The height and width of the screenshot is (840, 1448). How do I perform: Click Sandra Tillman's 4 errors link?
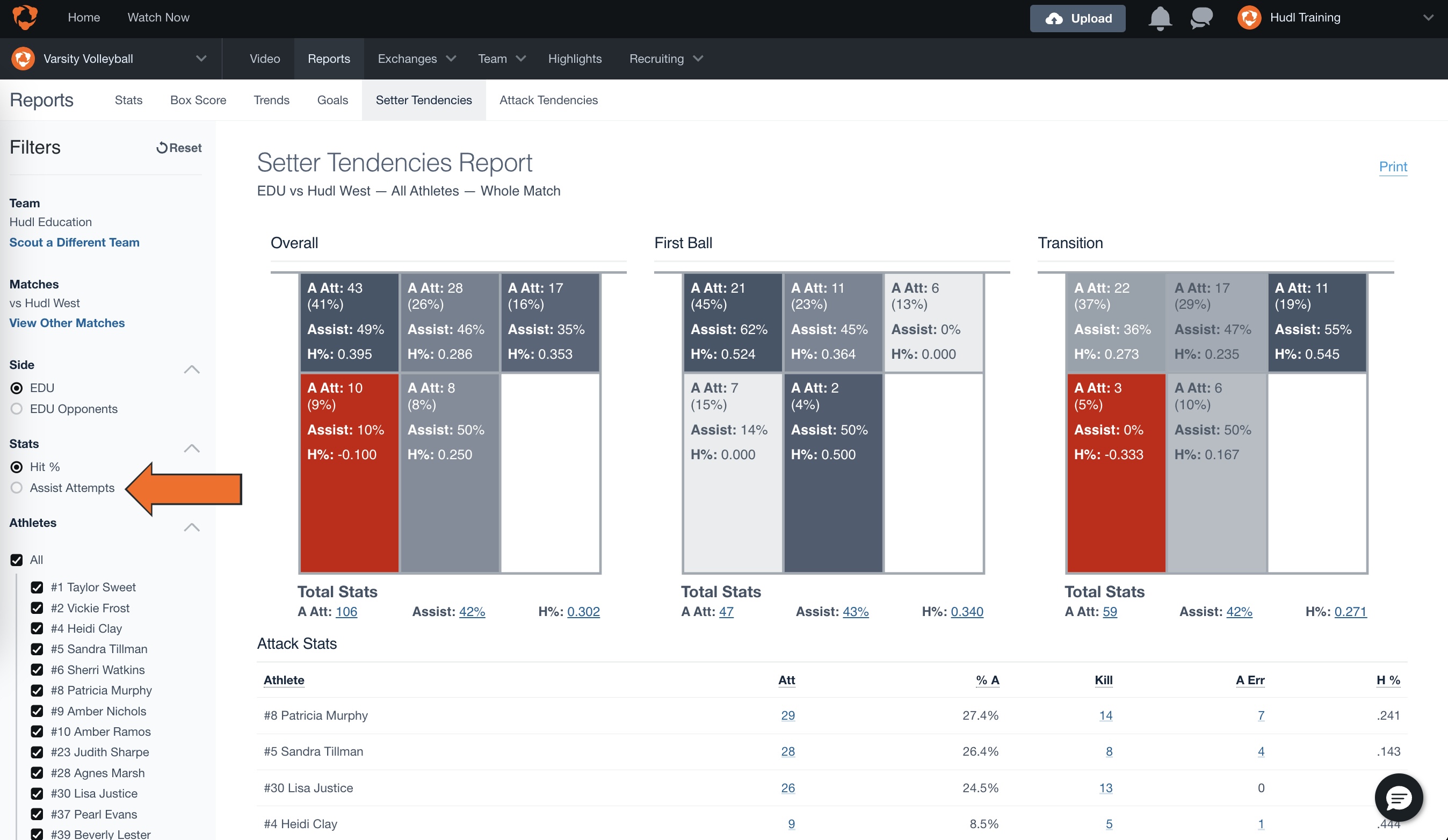click(1261, 751)
